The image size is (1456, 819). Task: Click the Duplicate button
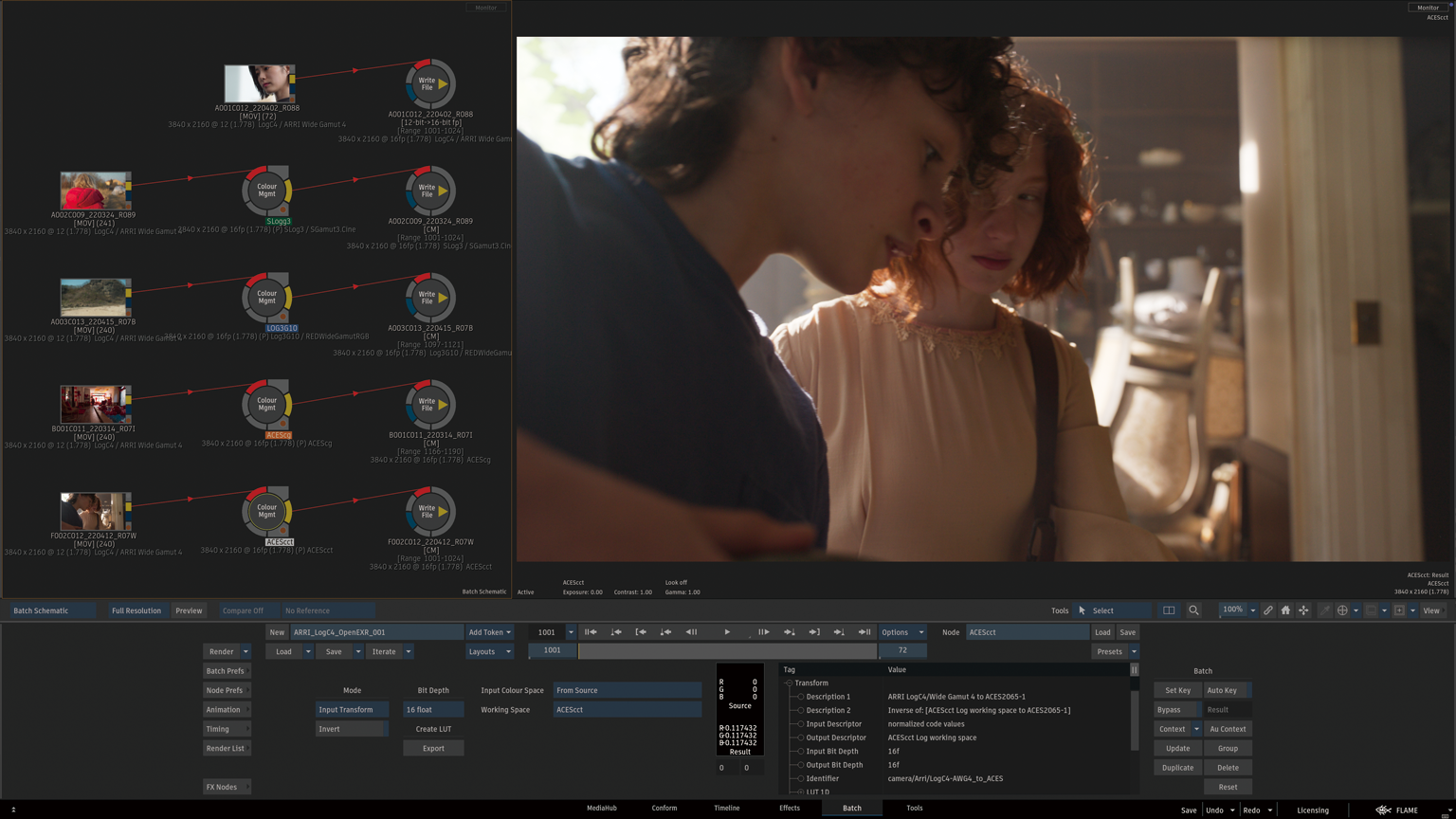[1177, 768]
